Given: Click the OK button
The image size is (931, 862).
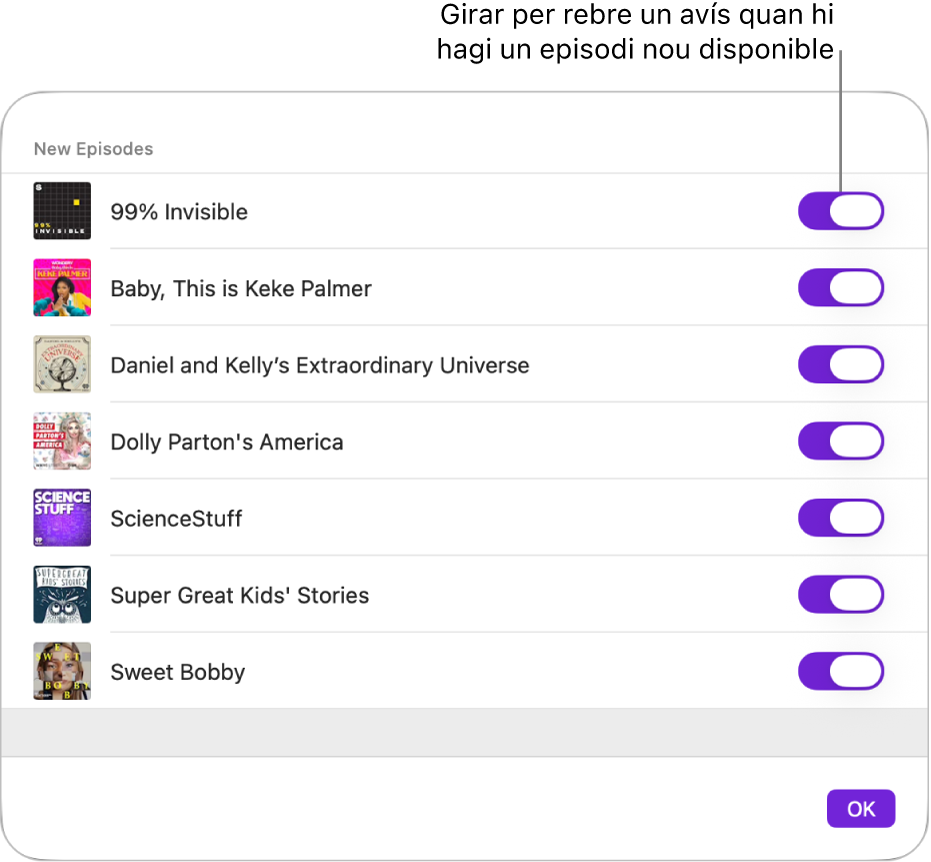Looking at the screenshot, I should coord(861,808).
